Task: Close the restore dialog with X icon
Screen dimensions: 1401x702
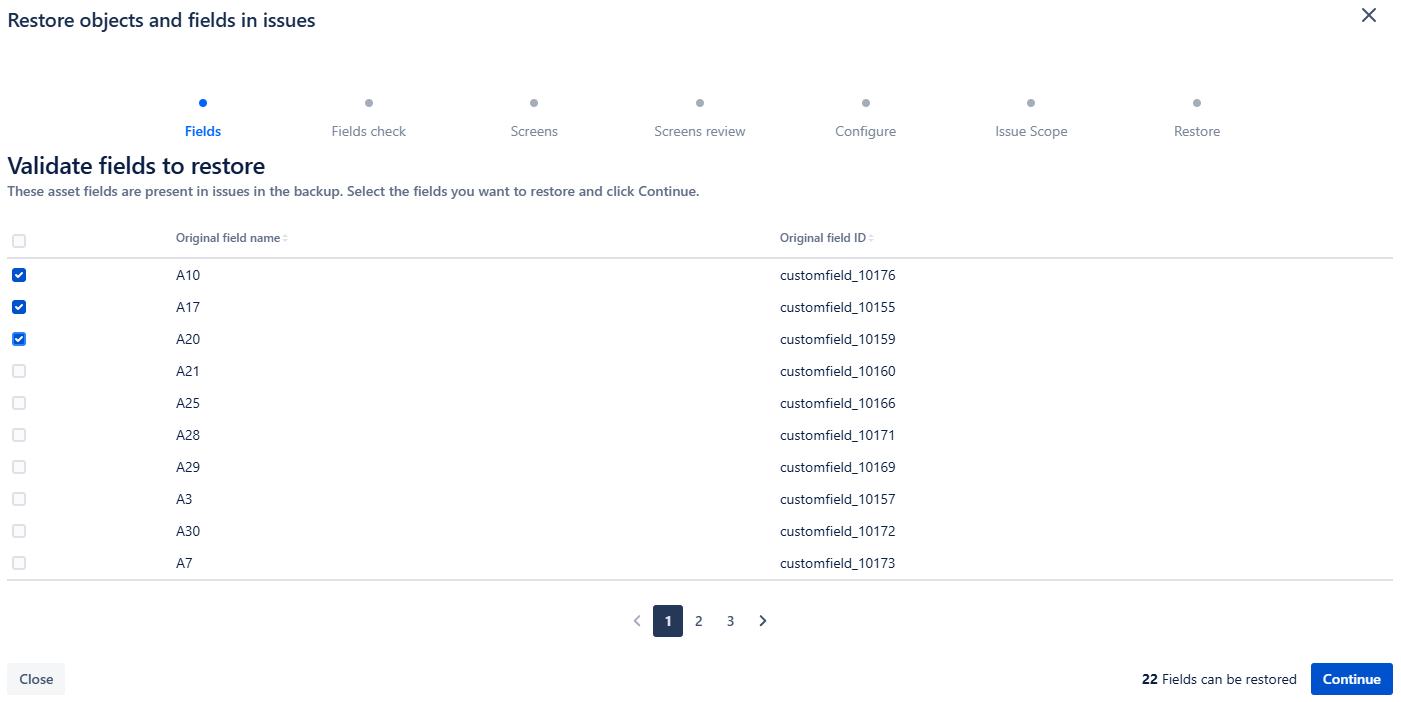Action: point(1369,15)
